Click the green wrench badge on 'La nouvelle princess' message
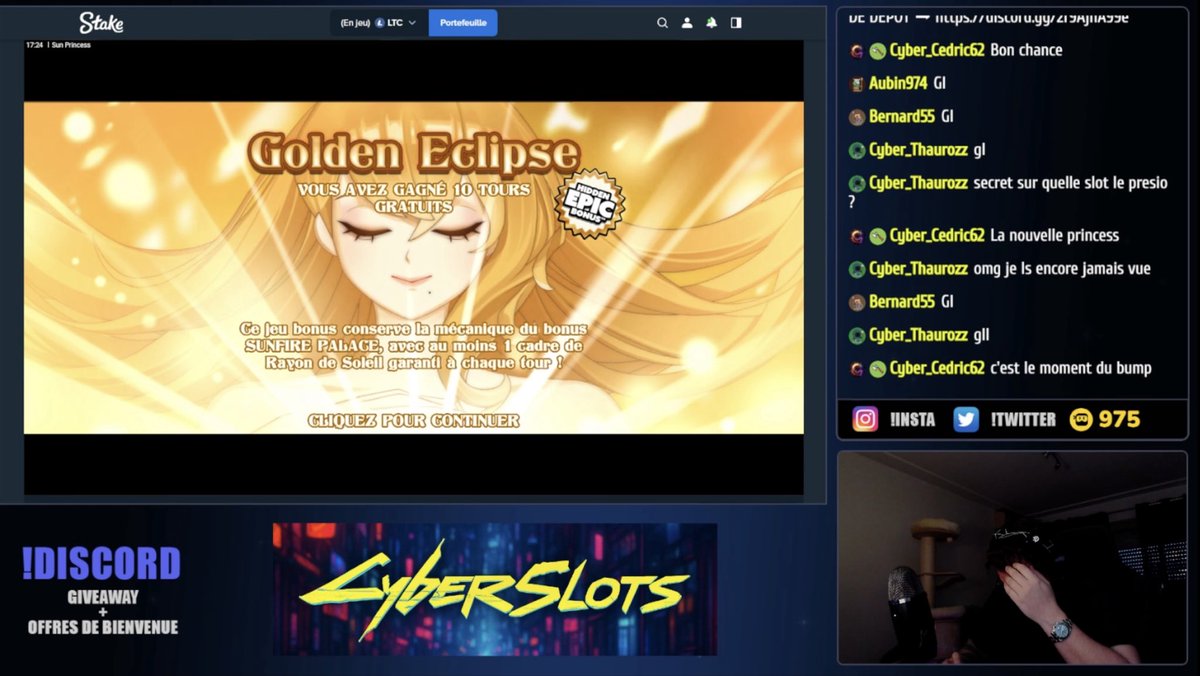The width and height of the screenshot is (1200, 676). tap(878, 236)
